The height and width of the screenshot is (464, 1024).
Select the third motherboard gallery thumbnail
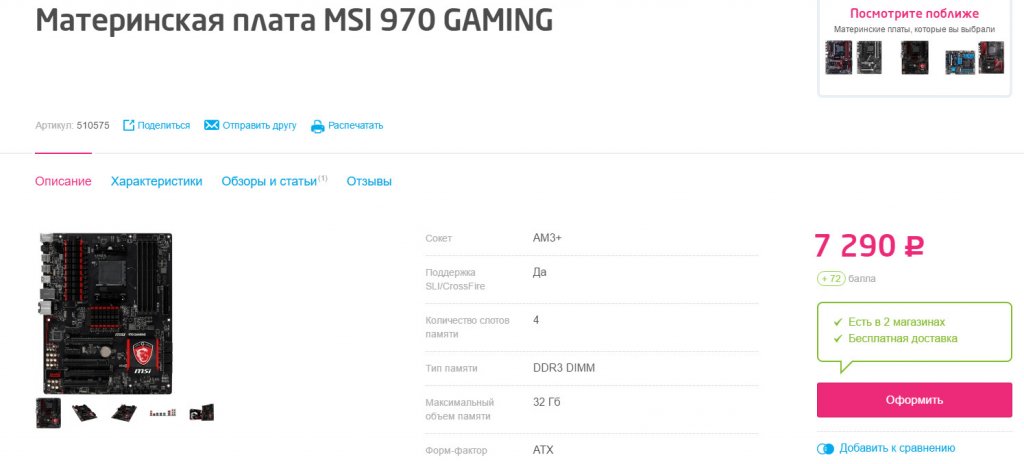point(123,412)
